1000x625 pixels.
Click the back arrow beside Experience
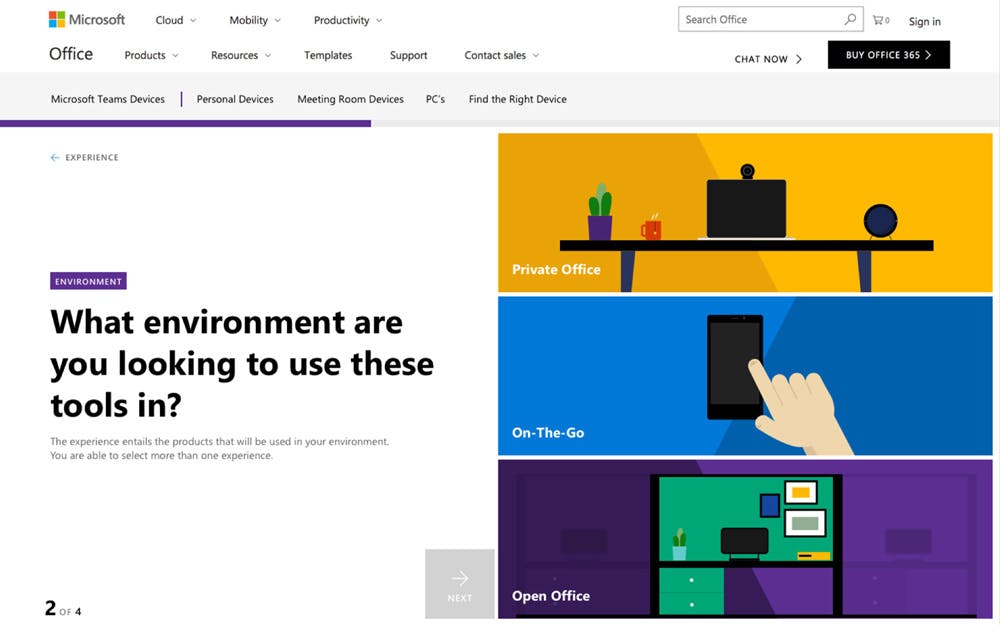55,158
